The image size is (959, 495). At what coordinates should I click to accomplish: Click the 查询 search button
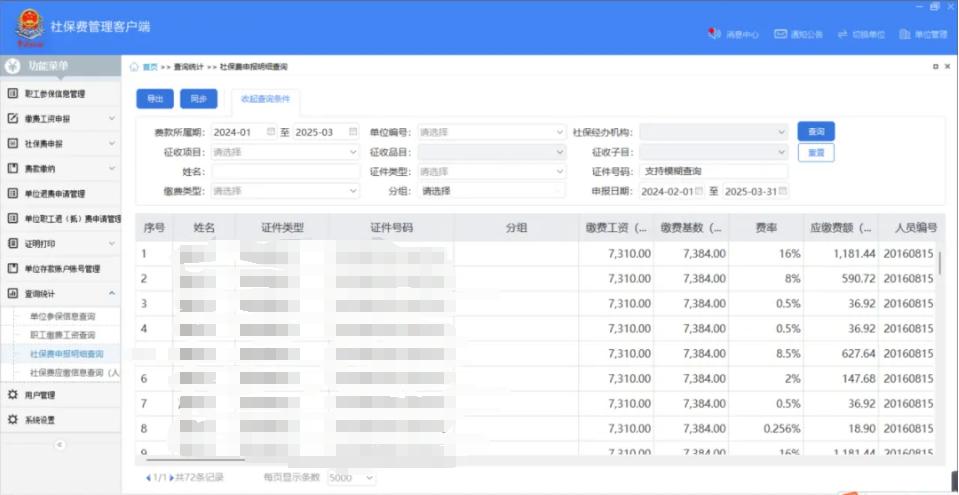(x=816, y=132)
